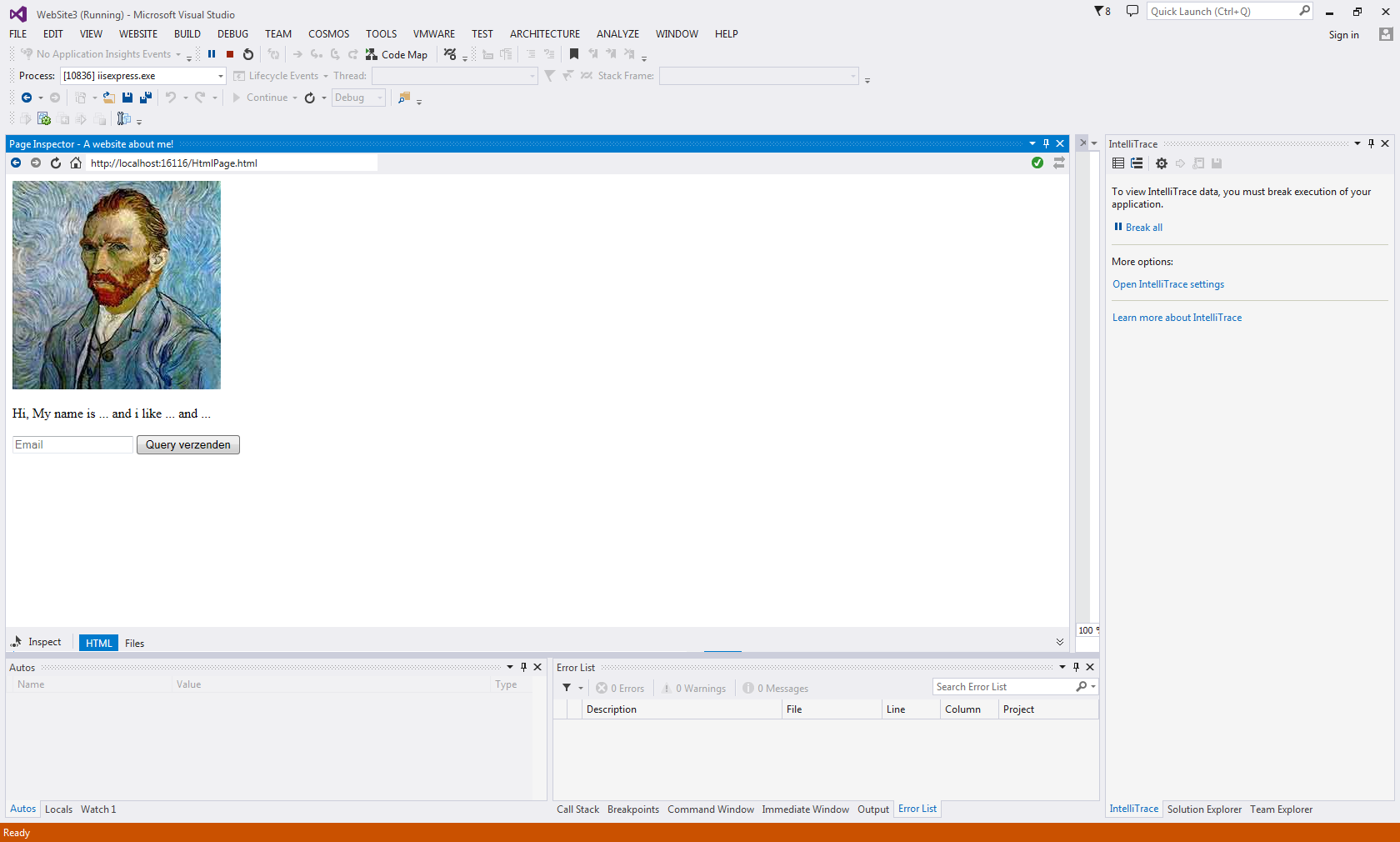Open the Debug configuration dropdown
Screen dimensions: 1400x842
pyautogui.click(x=379, y=98)
